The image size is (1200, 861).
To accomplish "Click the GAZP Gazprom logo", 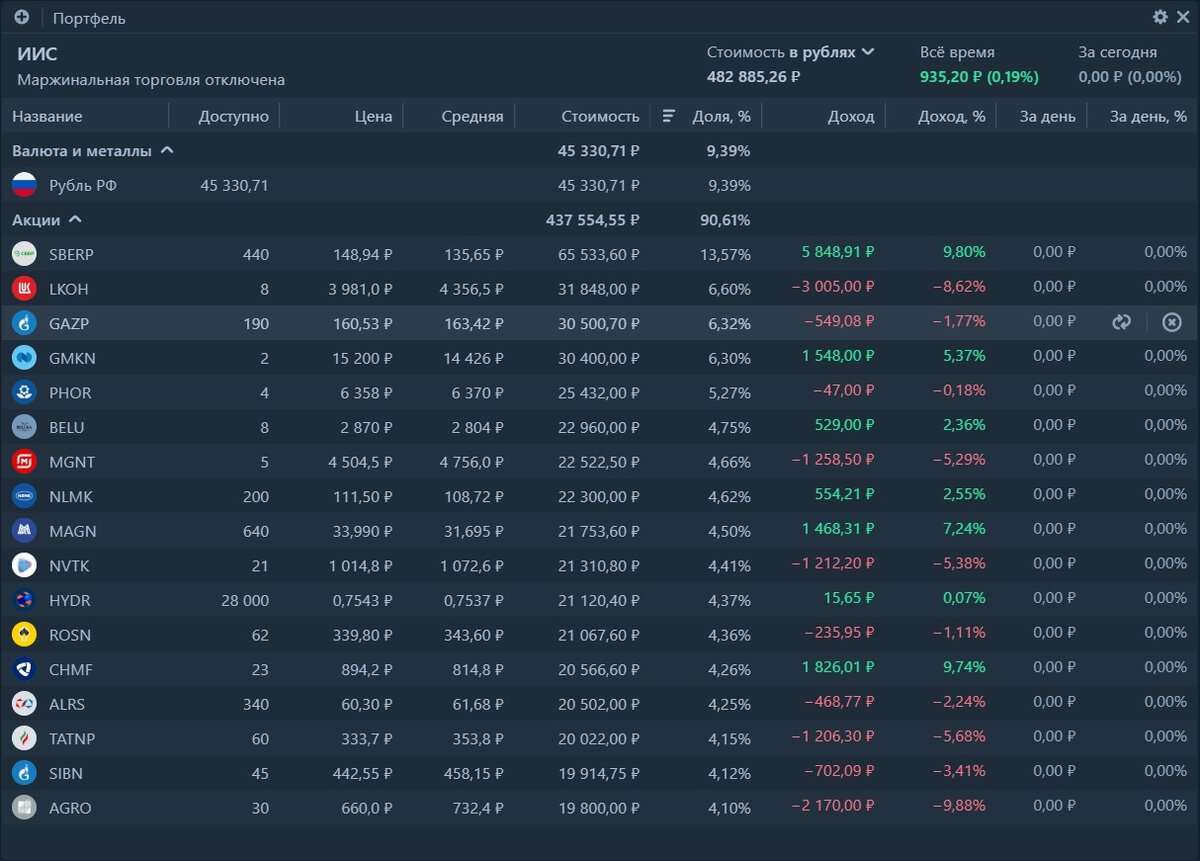I will coord(24,323).
